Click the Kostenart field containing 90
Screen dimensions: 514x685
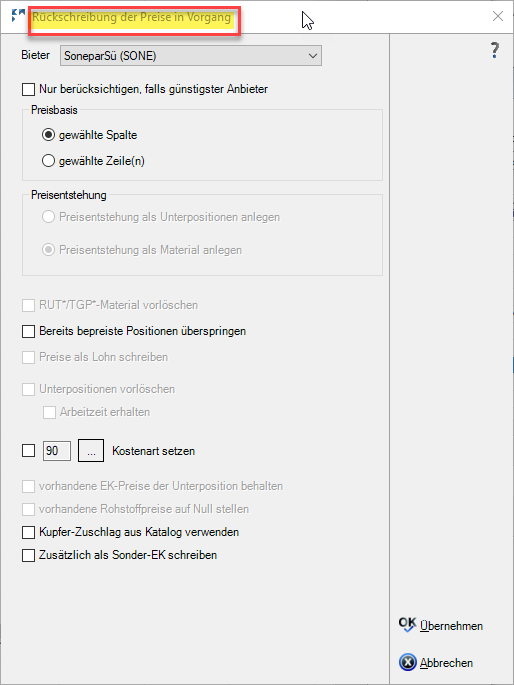[57, 451]
